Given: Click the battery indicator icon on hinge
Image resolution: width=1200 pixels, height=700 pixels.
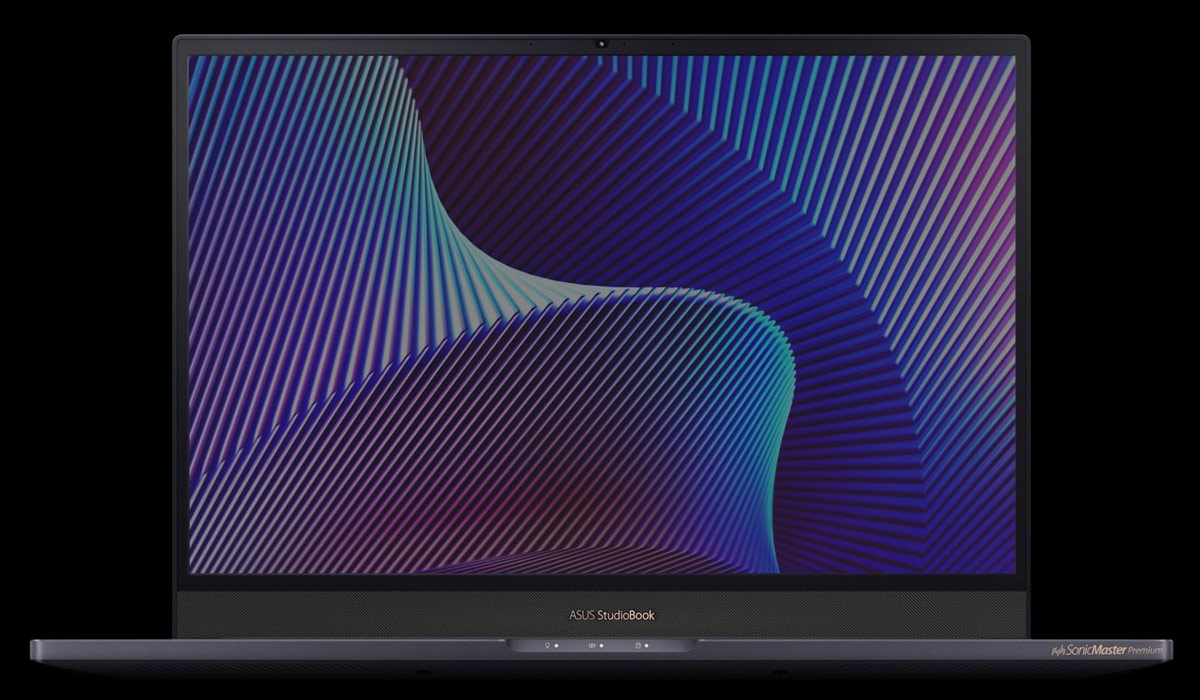Looking at the screenshot, I should (591, 645).
